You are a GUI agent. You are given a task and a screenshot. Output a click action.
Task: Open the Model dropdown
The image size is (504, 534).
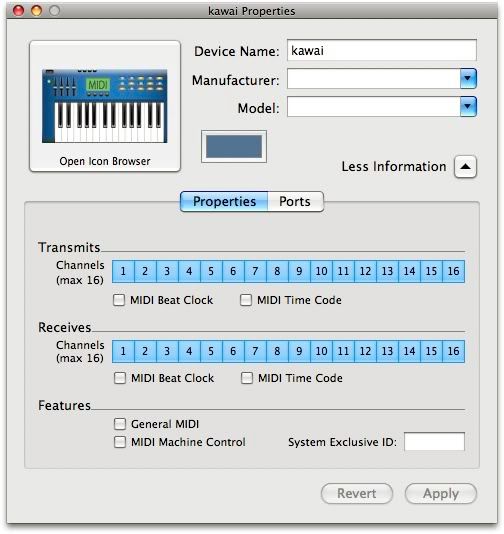[468, 107]
